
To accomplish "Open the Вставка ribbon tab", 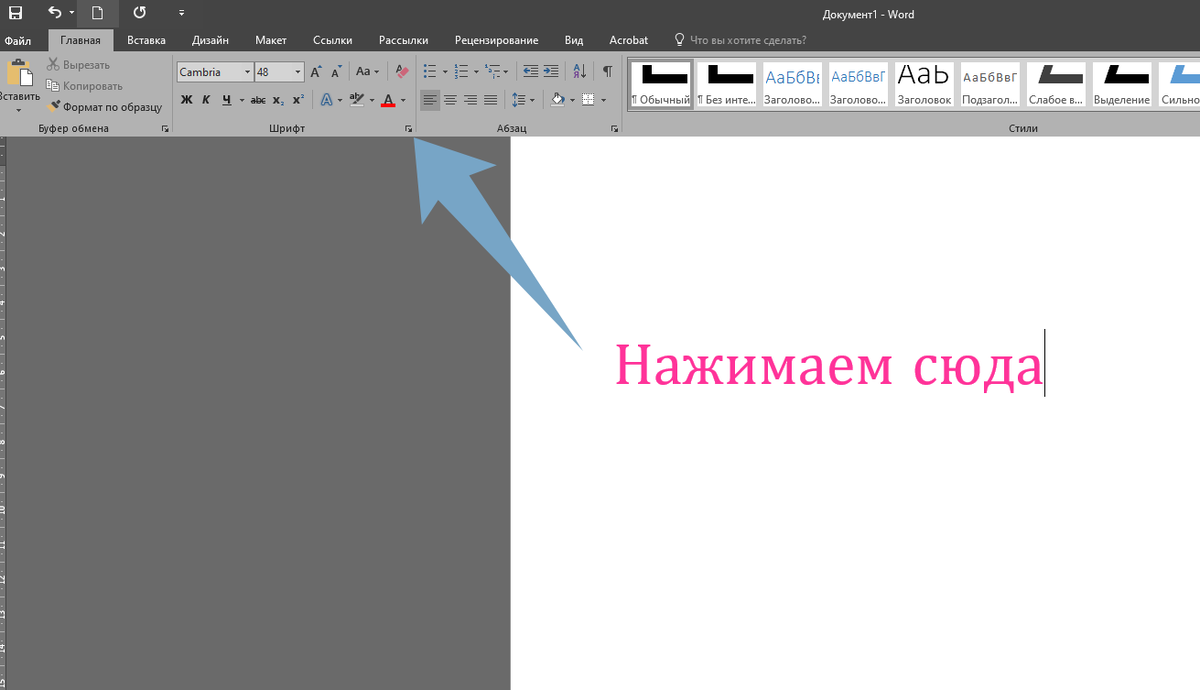I will 146,40.
